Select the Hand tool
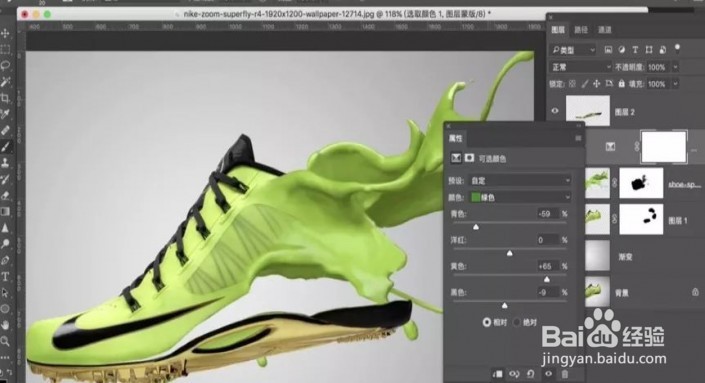 tap(5, 325)
